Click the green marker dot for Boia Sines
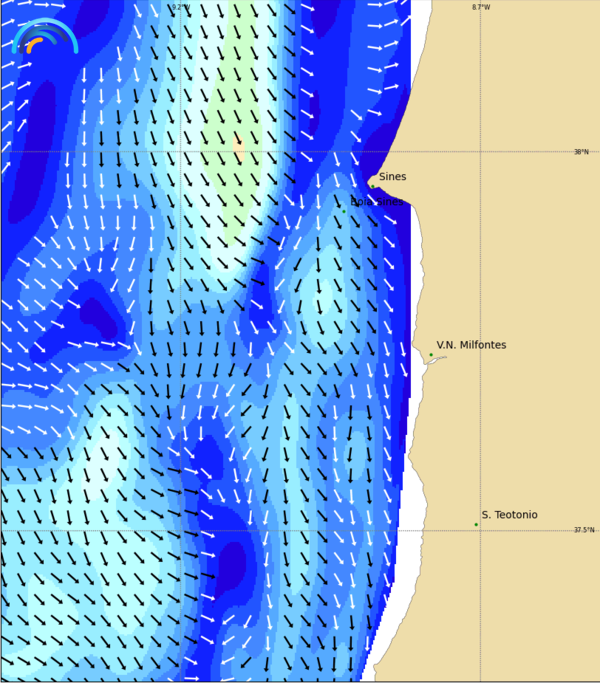Viewport: 600px width, 683px height. tap(344, 211)
